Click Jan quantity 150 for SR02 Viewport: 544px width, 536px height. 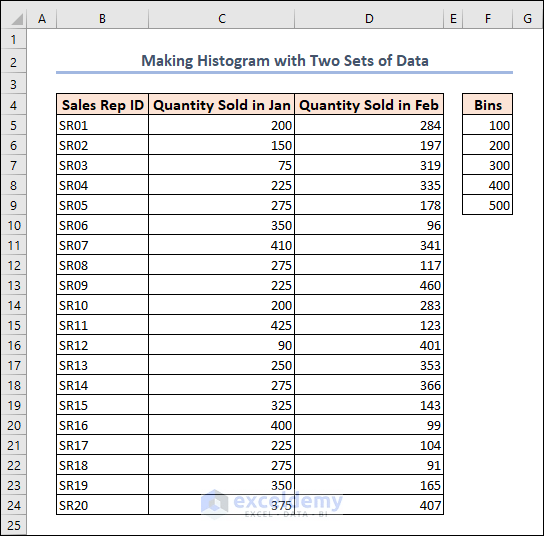(x=221, y=145)
